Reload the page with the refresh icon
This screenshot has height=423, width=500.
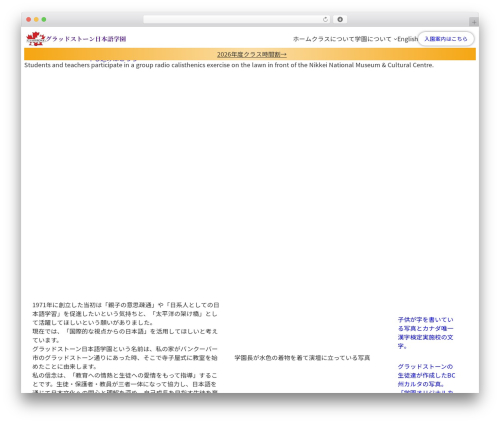pos(325,19)
